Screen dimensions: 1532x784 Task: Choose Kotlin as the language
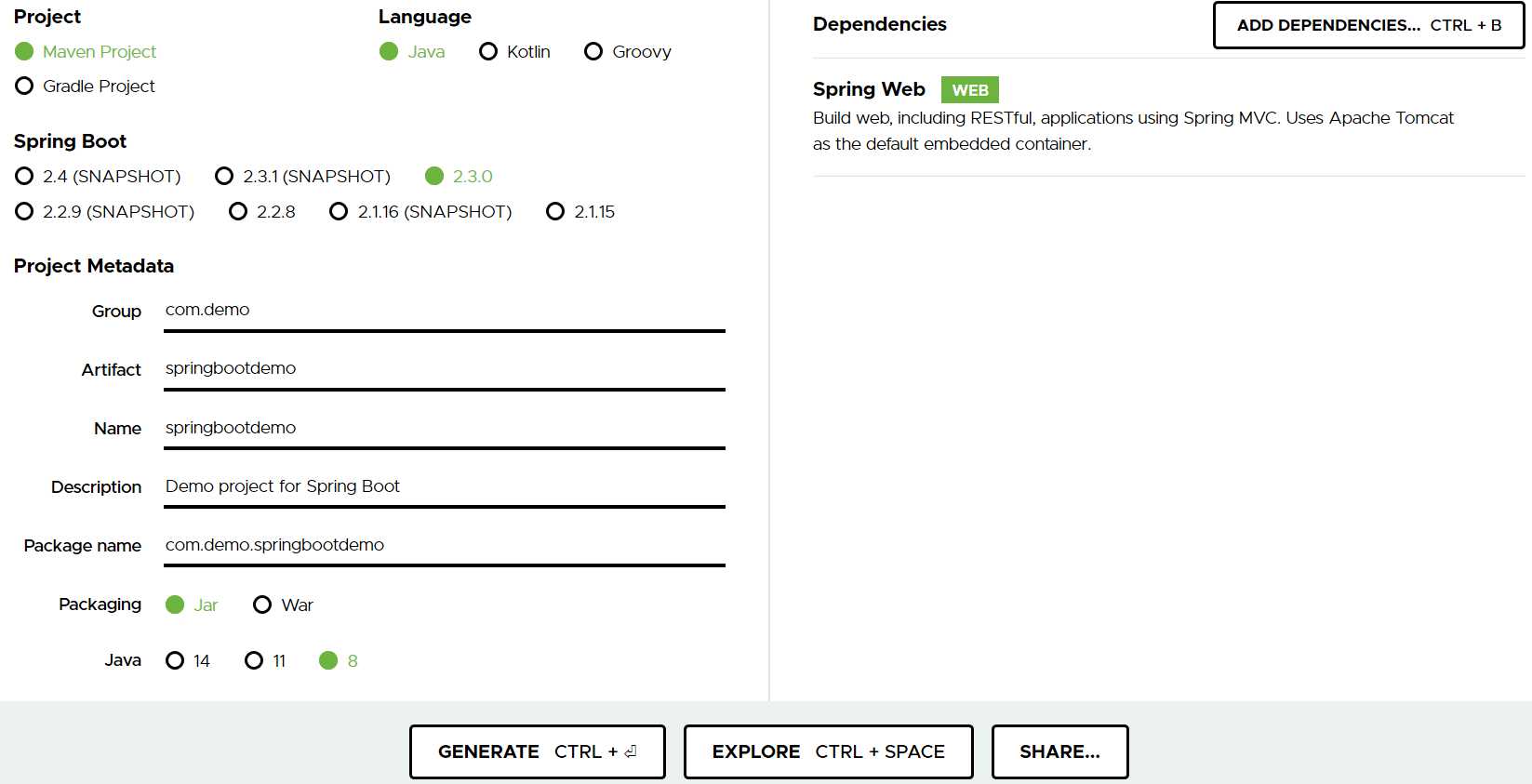[514, 52]
